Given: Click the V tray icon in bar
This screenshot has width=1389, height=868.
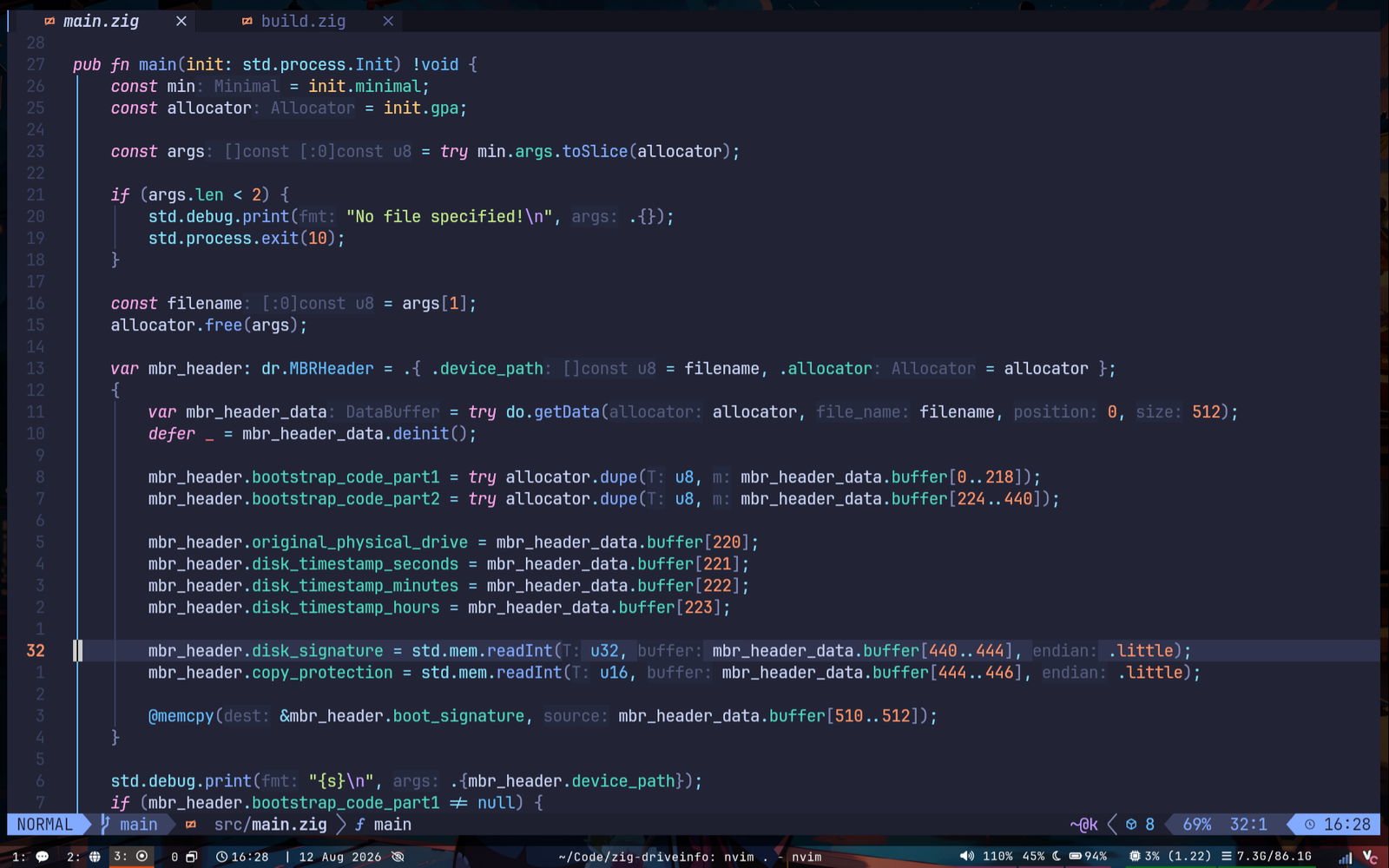Looking at the screenshot, I should point(1370,857).
